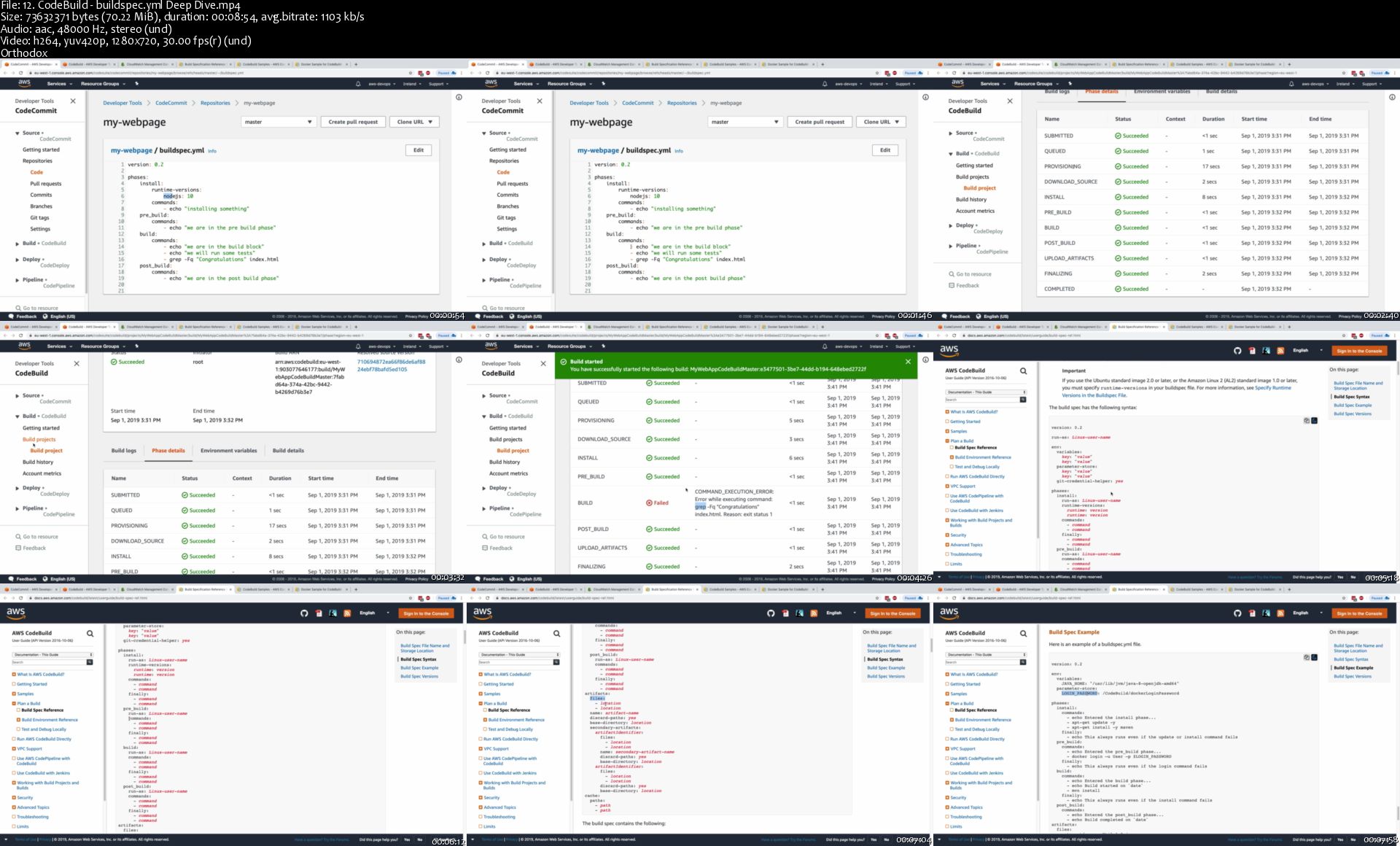The width and height of the screenshot is (1400, 846).
Task: Click the AWS logo in the 00:00:54 frame
Action: point(25,83)
